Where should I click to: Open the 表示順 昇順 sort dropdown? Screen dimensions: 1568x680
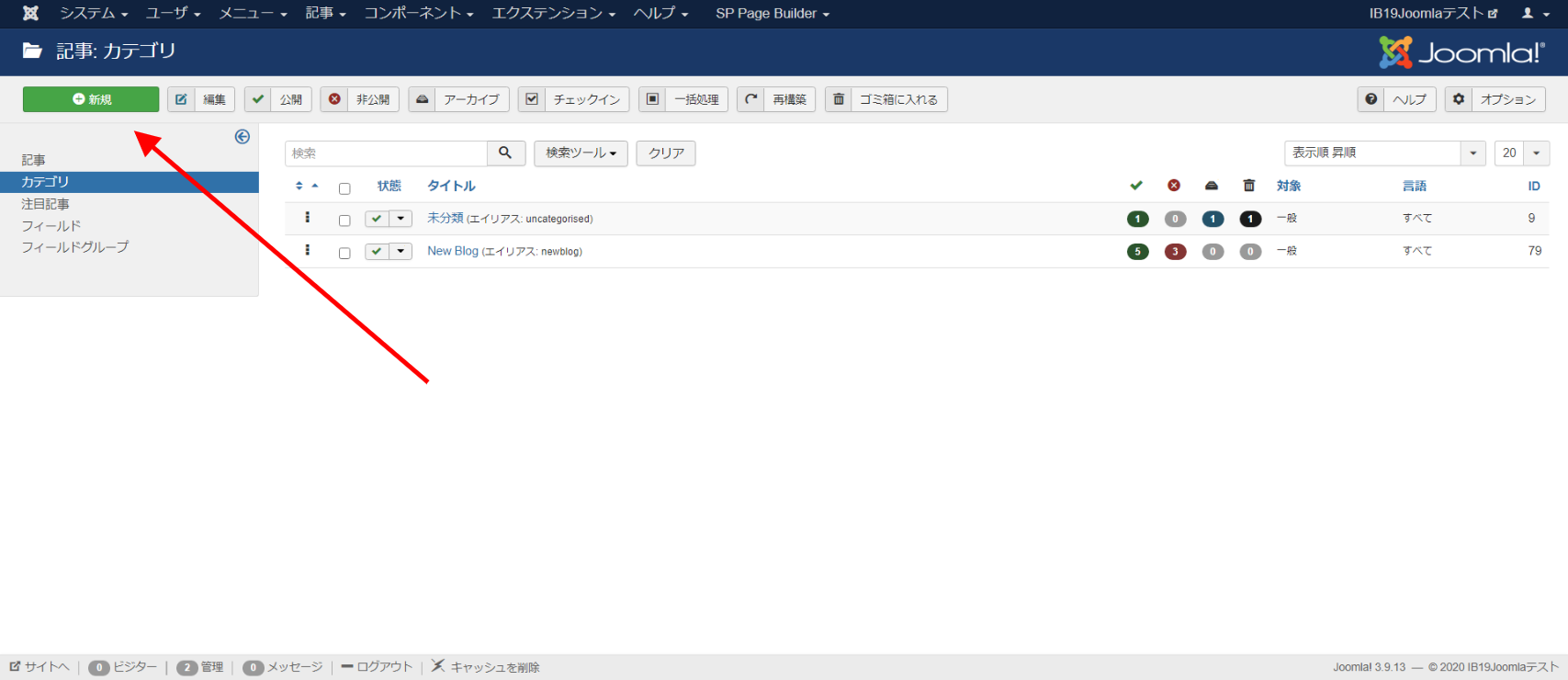[x=1384, y=153]
